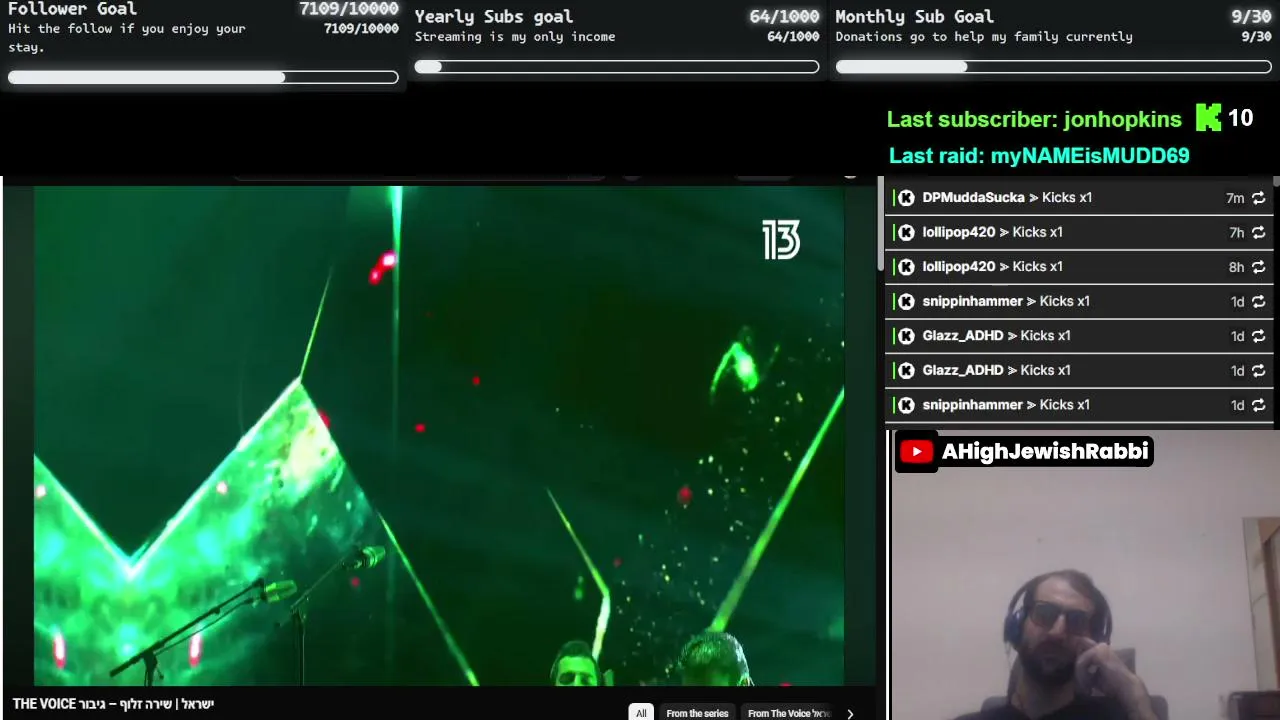
Task: Click the Follower Goal progress bar
Action: (203, 77)
